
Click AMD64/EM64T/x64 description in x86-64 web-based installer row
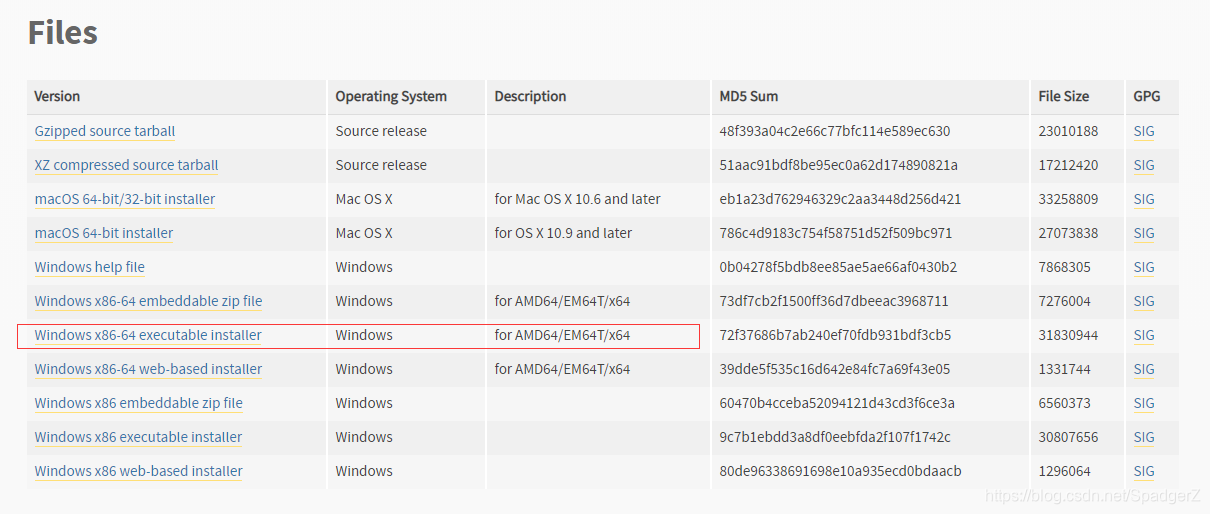(562, 369)
